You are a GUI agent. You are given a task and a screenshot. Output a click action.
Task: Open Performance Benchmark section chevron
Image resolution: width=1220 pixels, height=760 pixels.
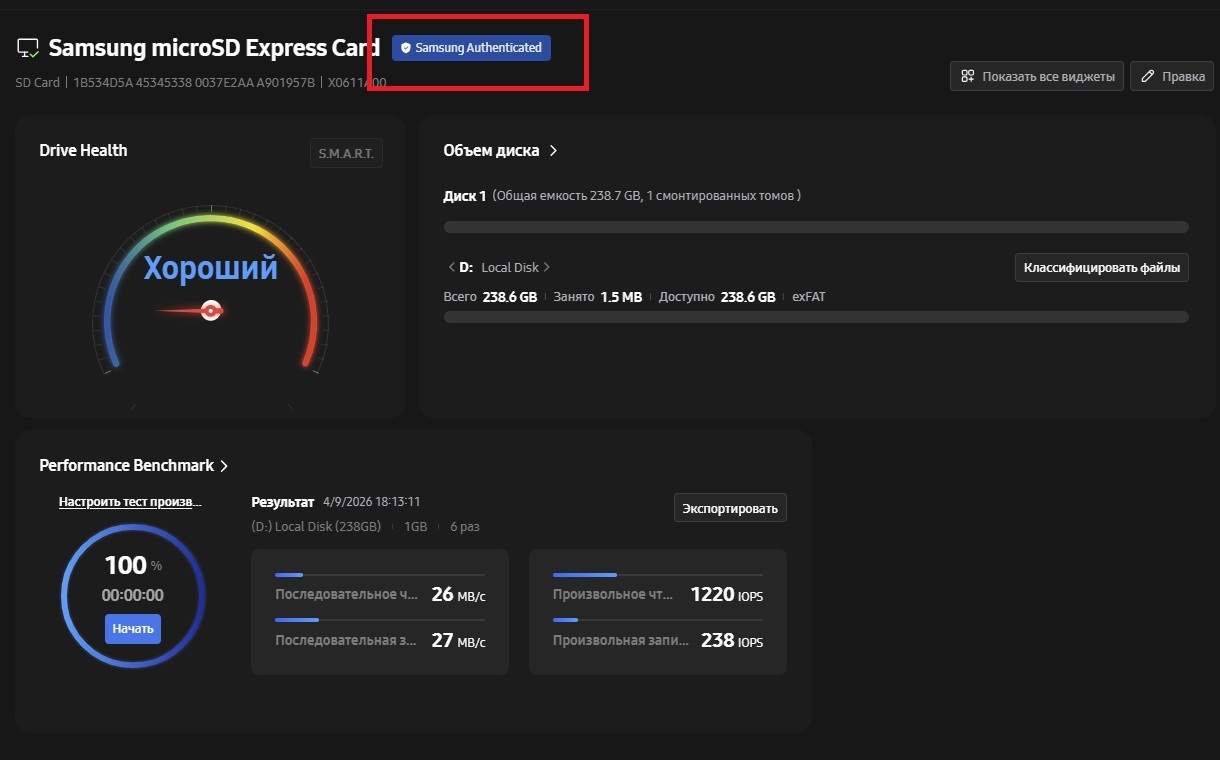click(224, 466)
